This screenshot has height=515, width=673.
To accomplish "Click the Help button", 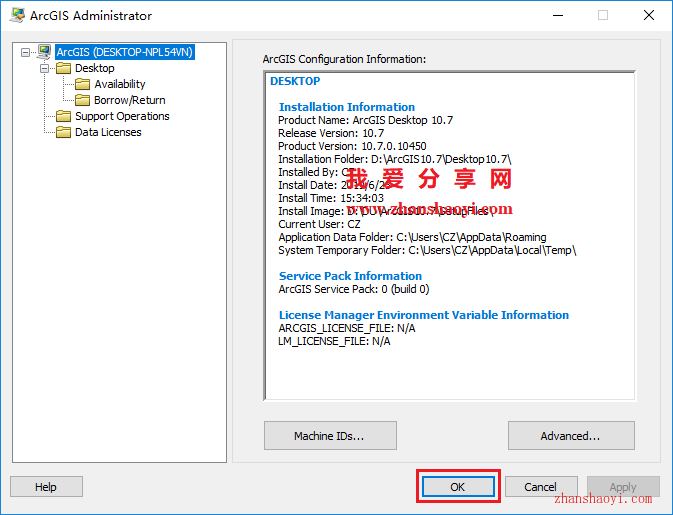I will pyautogui.click(x=46, y=487).
